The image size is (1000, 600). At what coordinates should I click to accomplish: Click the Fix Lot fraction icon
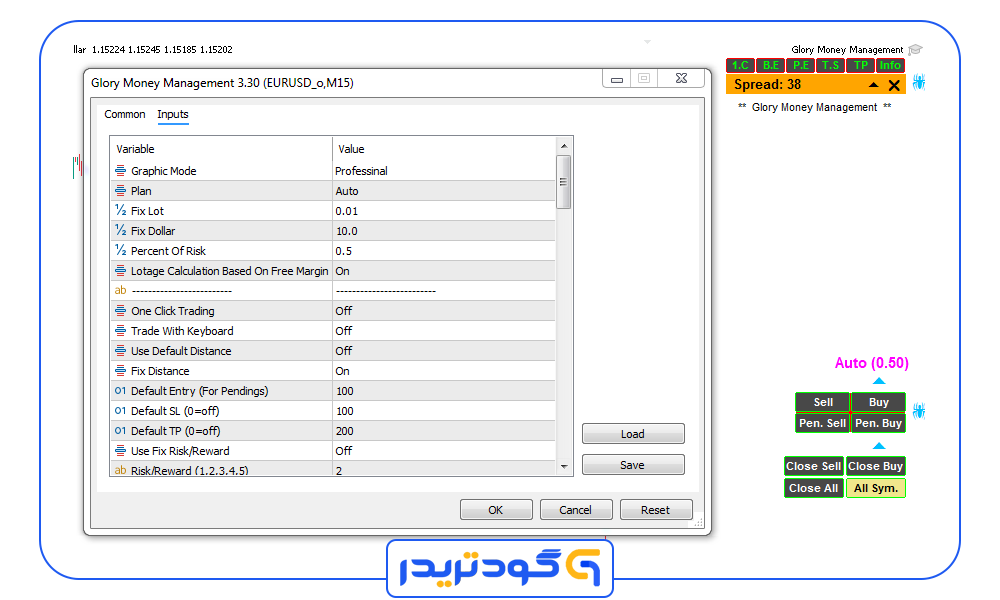(121, 210)
